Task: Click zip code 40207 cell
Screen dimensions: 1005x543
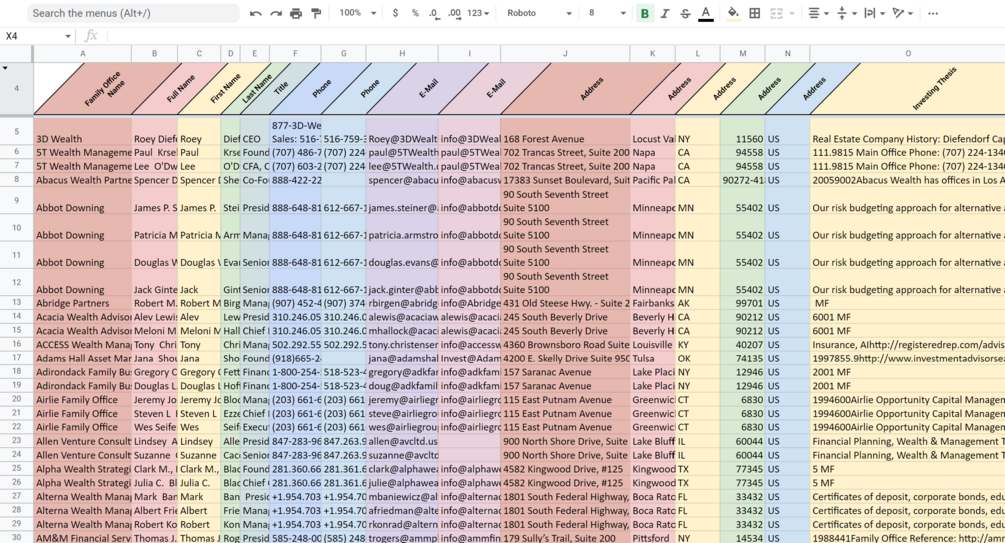Action: click(x=742, y=345)
